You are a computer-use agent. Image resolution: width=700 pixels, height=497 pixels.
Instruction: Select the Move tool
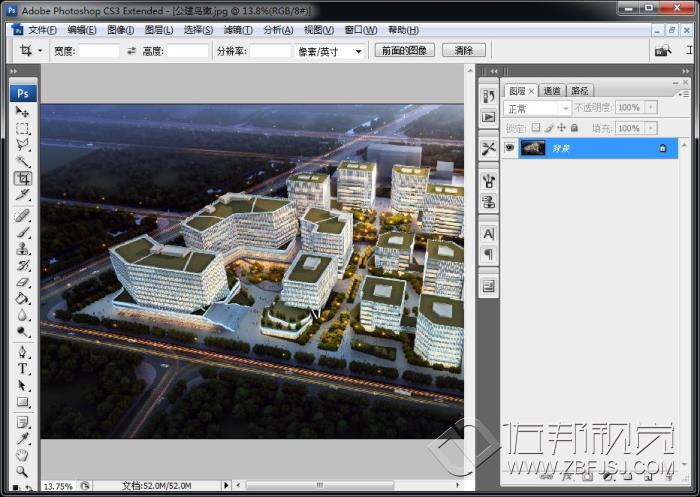point(22,113)
